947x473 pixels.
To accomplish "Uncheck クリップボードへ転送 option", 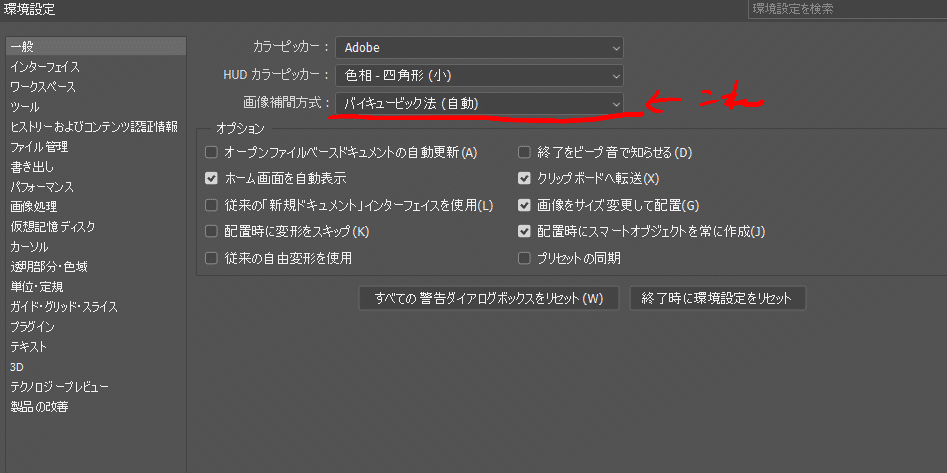I will click(x=524, y=178).
